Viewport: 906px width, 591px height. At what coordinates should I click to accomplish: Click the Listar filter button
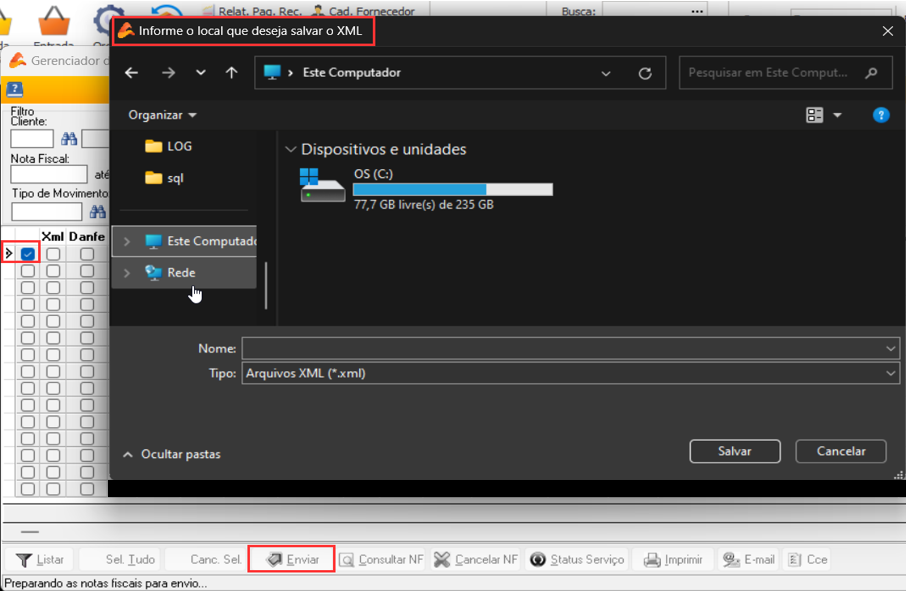40,560
